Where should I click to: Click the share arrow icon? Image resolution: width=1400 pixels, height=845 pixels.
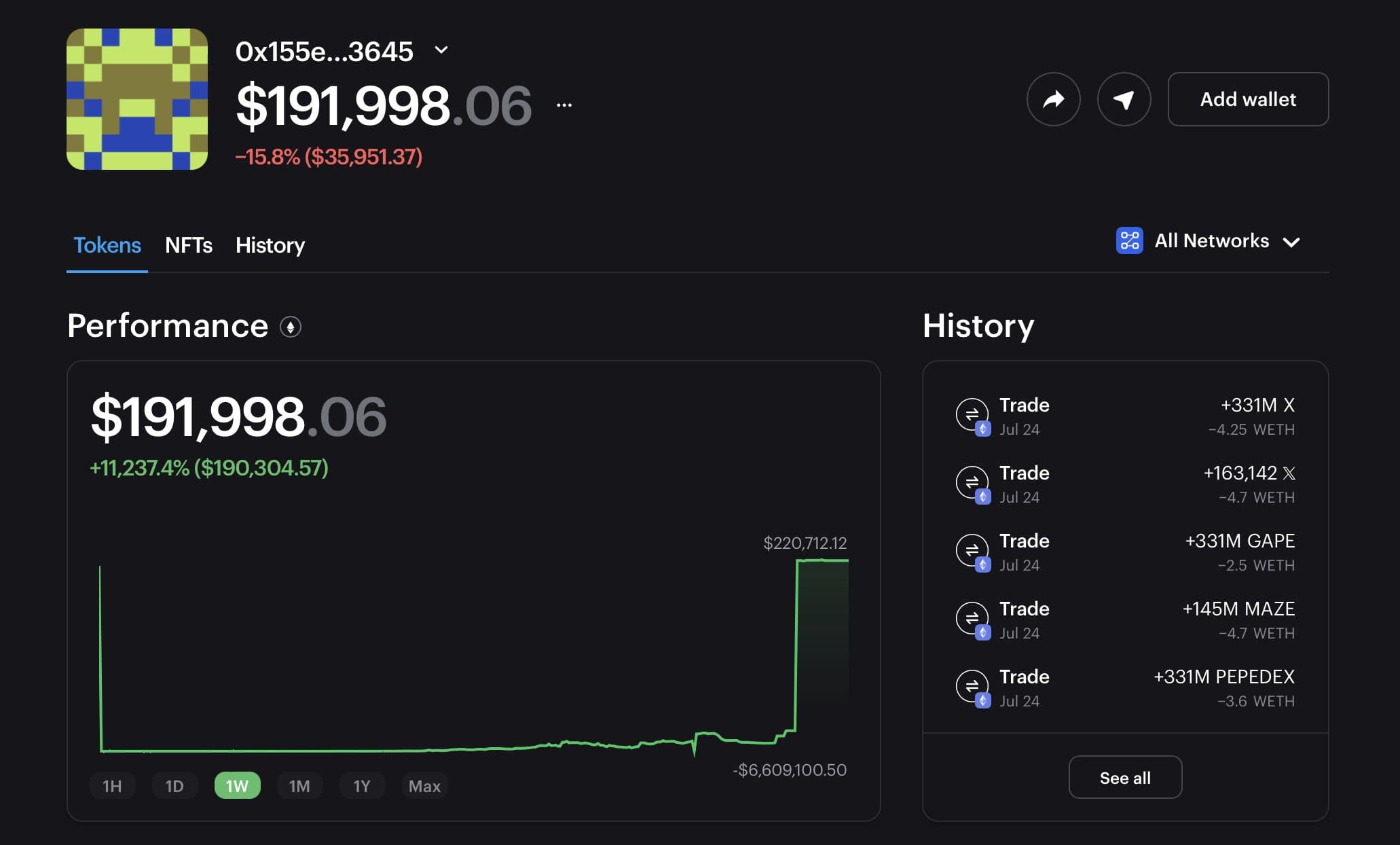[1053, 100]
